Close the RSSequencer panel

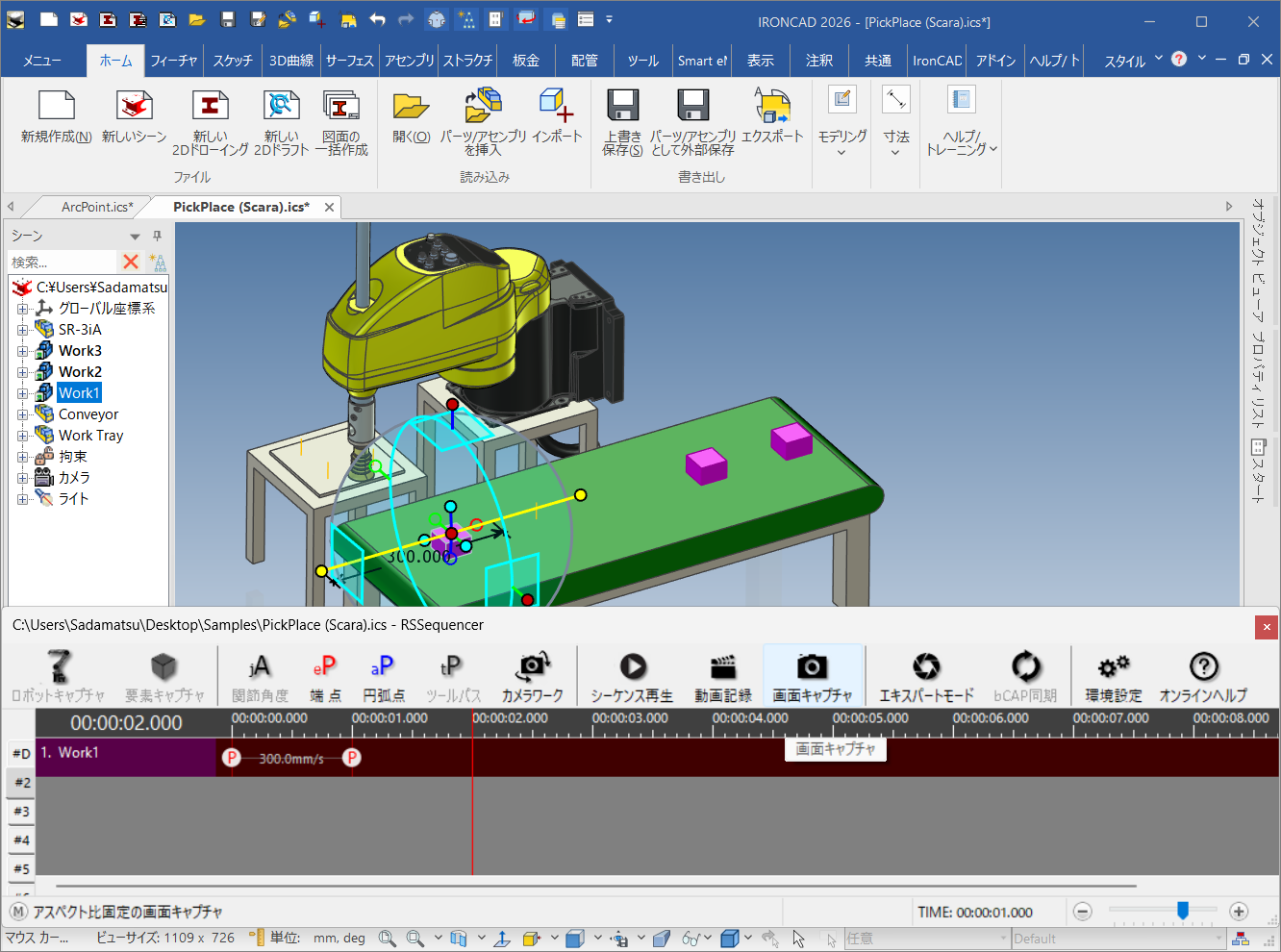[1267, 627]
